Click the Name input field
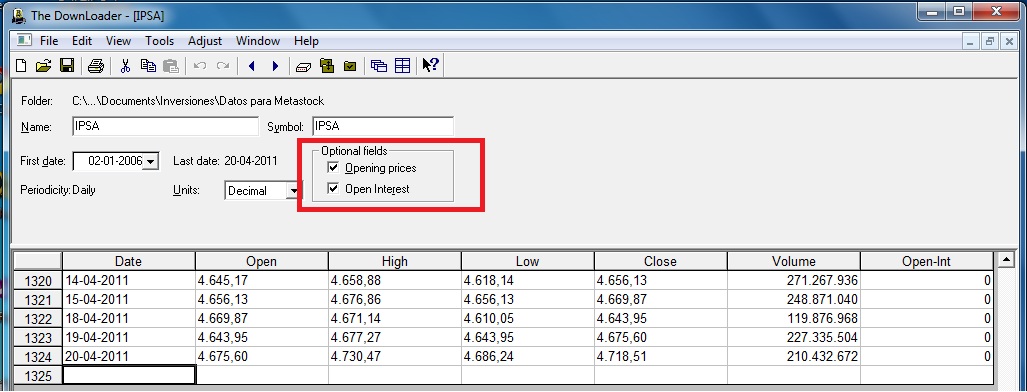This screenshot has height=392, width=1027. 166,127
